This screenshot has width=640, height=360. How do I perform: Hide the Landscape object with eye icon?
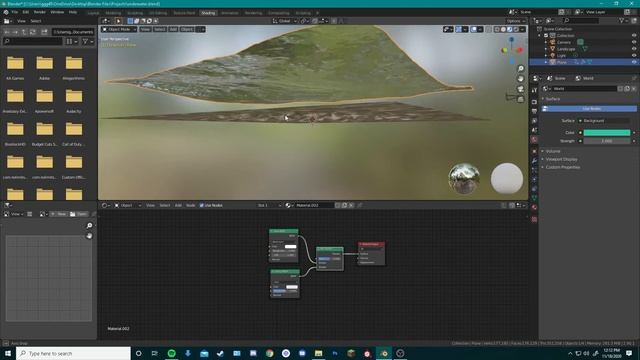pos(634,49)
